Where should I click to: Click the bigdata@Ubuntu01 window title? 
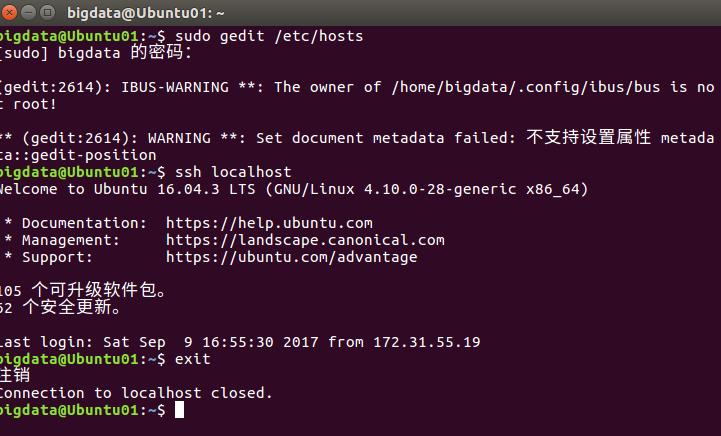click(146, 13)
